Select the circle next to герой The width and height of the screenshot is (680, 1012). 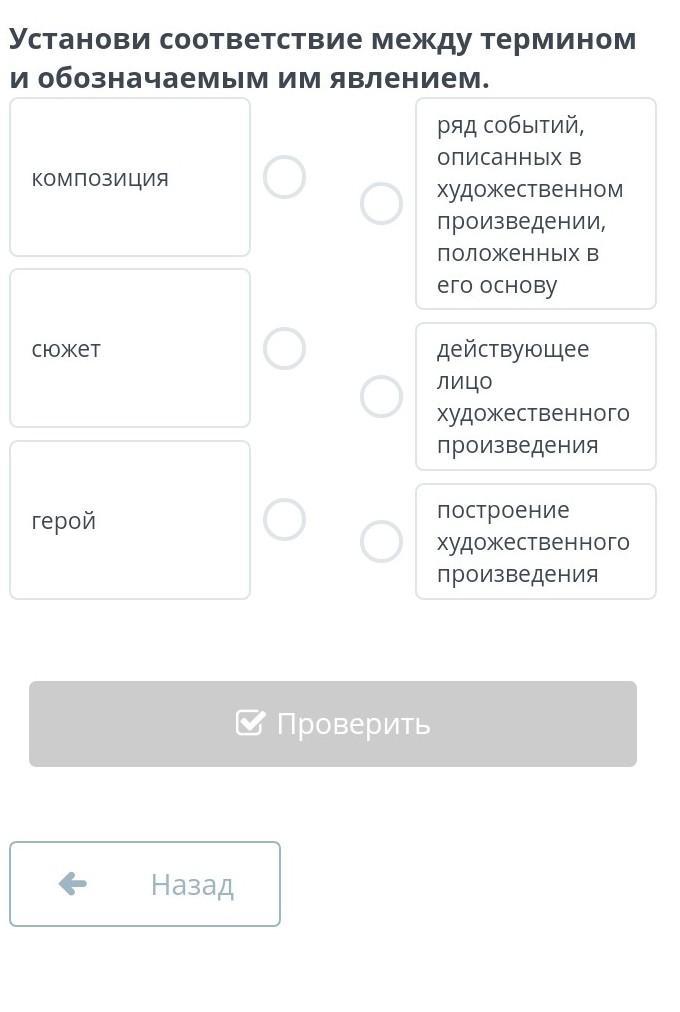(x=284, y=520)
